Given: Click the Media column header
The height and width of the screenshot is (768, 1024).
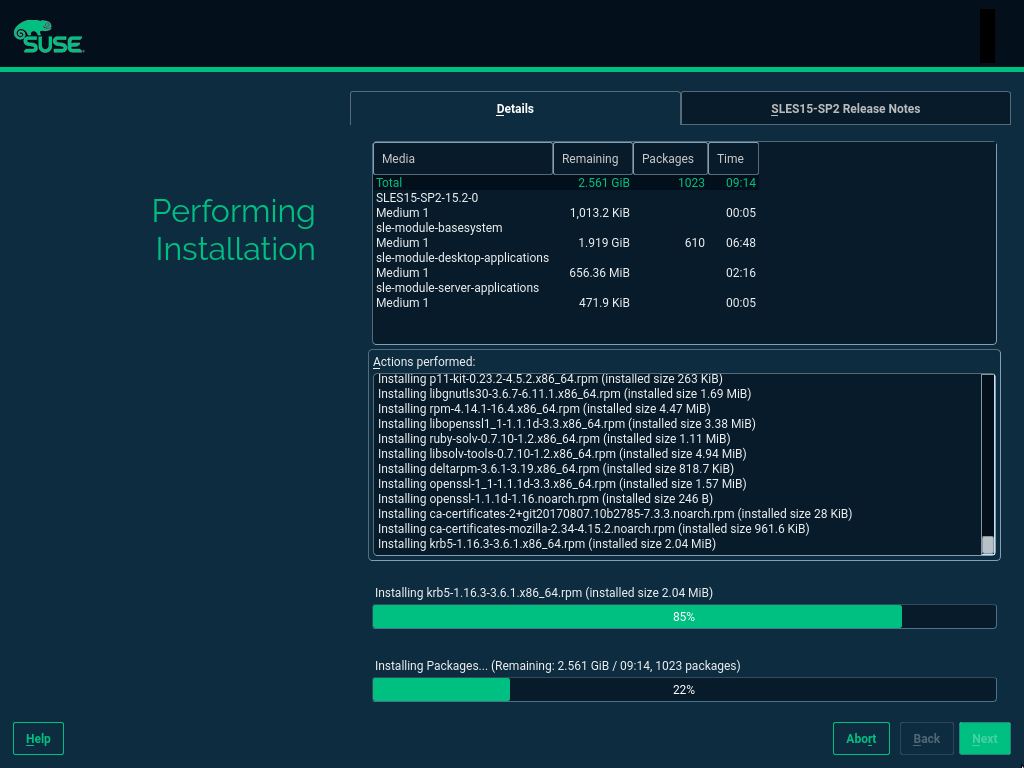Looking at the screenshot, I should coord(462,159).
